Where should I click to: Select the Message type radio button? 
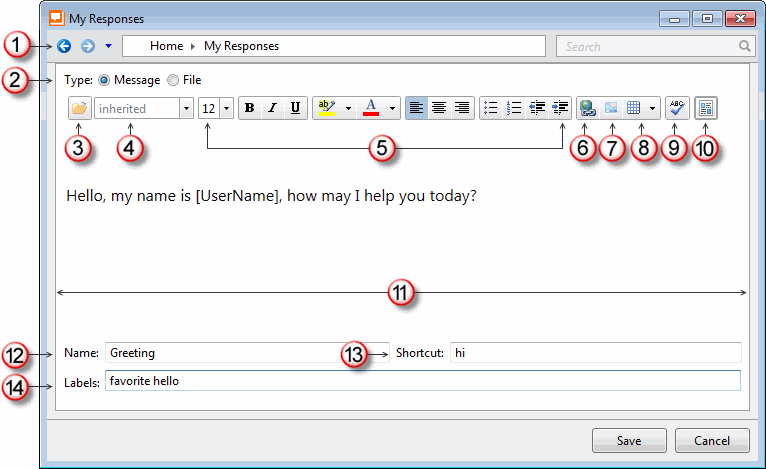tap(104, 80)
